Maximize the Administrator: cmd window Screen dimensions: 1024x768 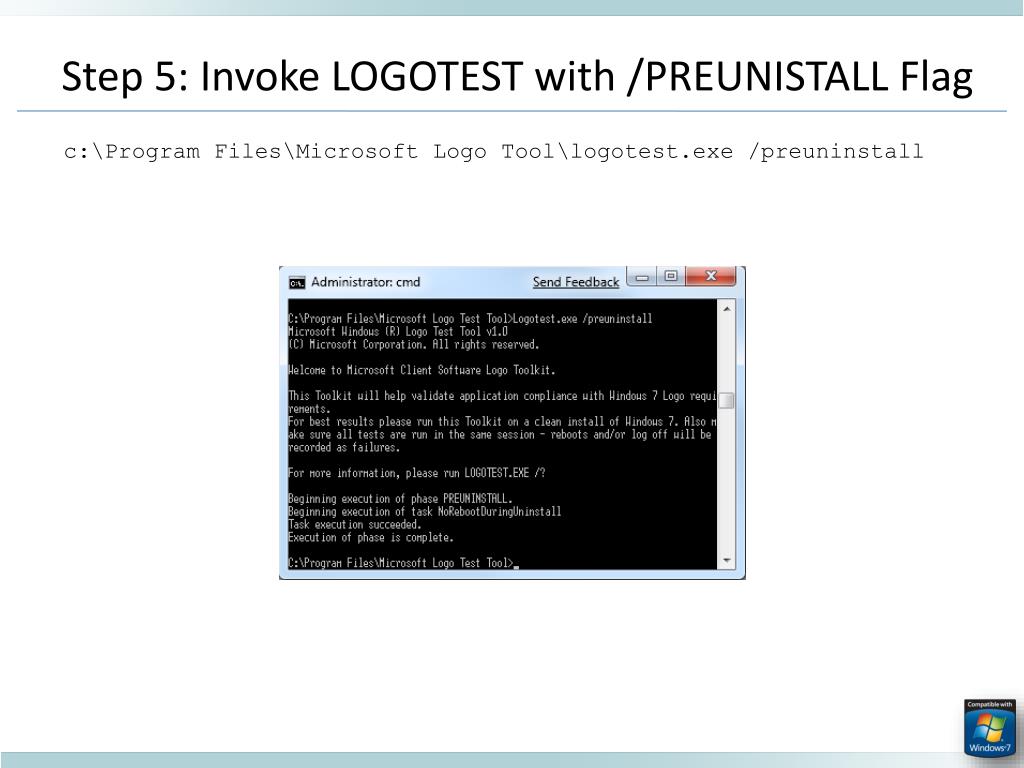click(x=671, y=276)
